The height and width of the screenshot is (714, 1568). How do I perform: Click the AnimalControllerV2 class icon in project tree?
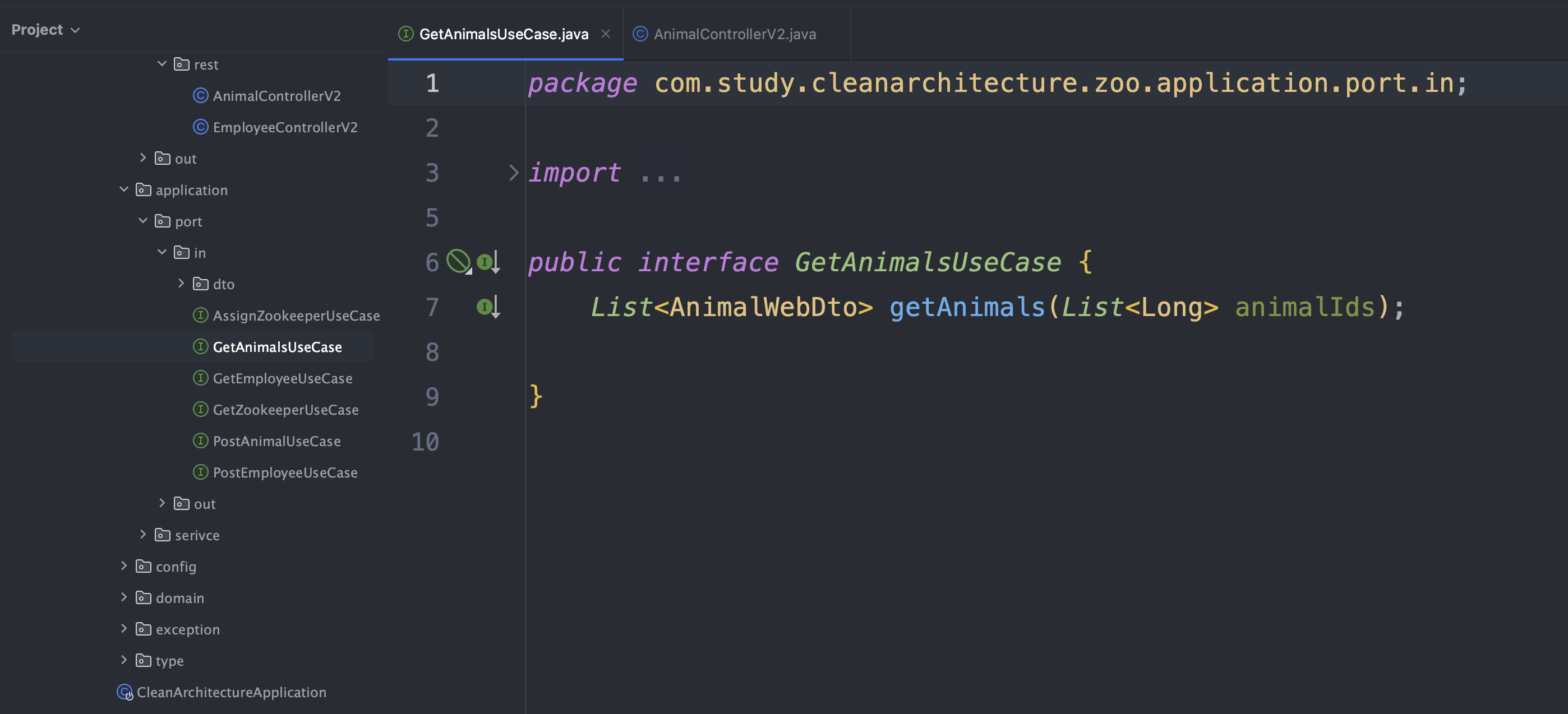tap(200, 95)
